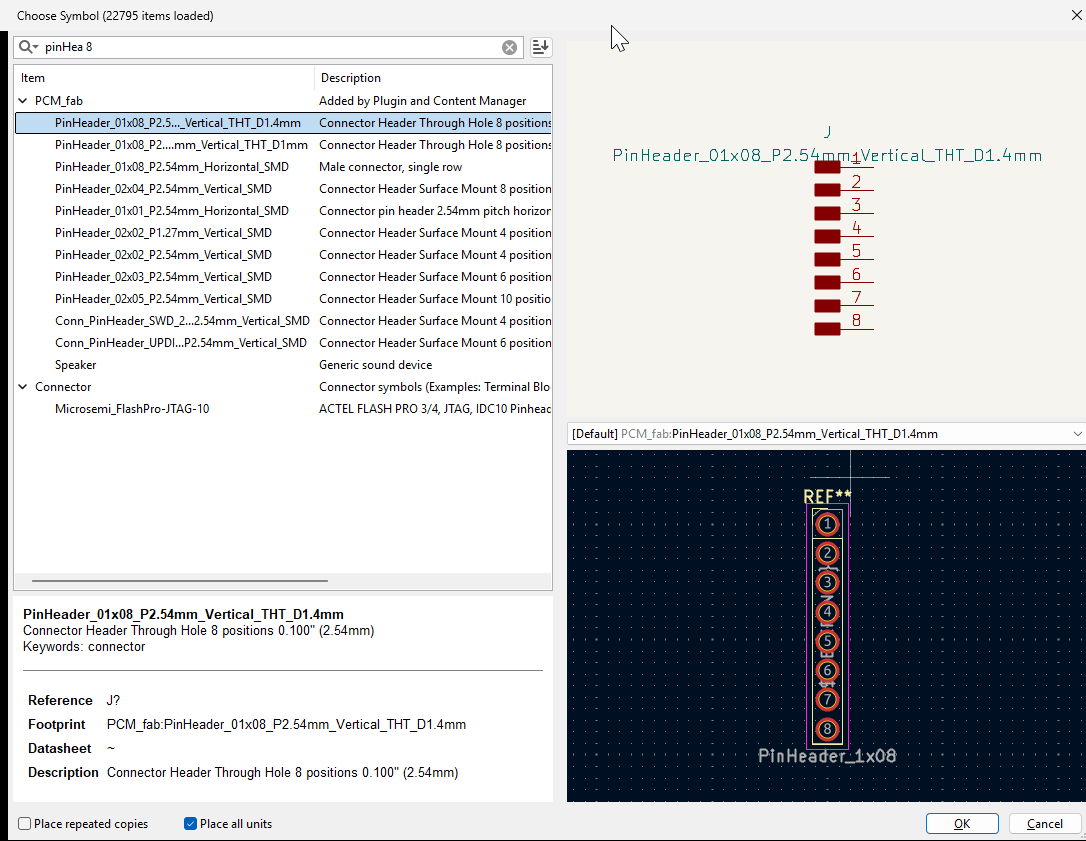Click the horizontal scrollbar of symbol list
Viewport: 1086px width, 841px height.
tap(180, 581)
